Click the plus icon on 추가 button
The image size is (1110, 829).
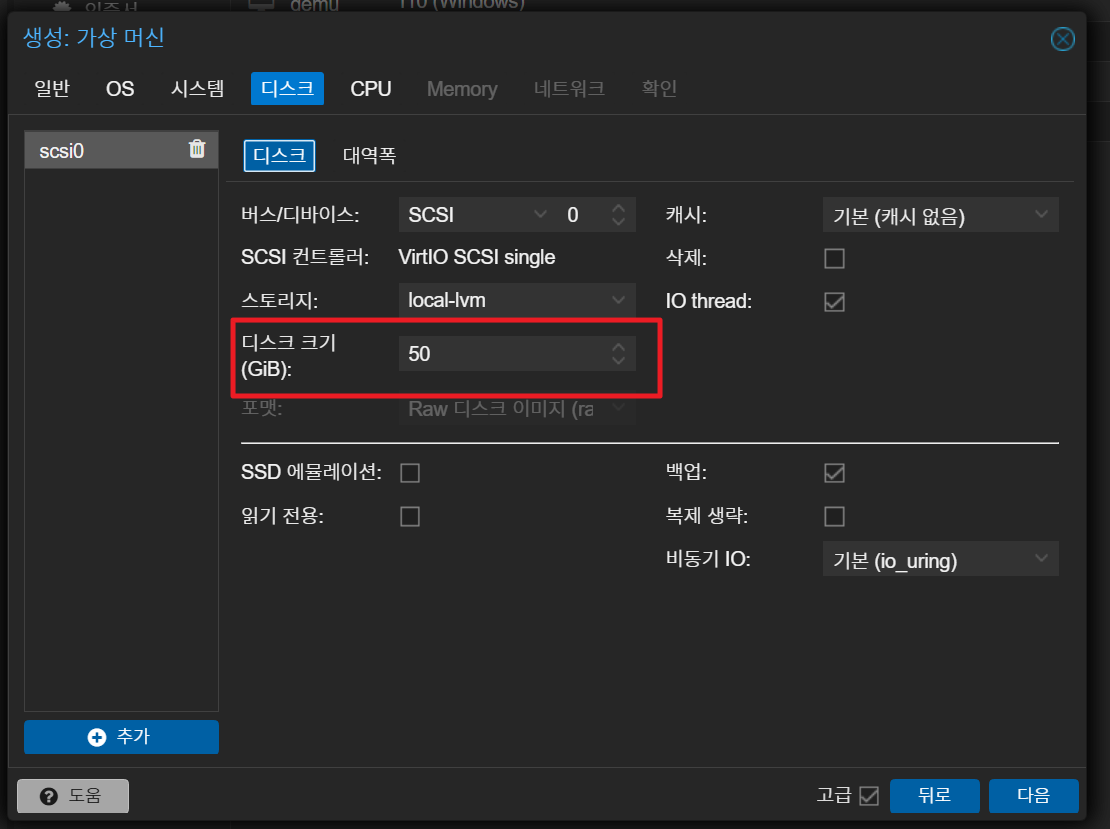[x=97, y=737]
